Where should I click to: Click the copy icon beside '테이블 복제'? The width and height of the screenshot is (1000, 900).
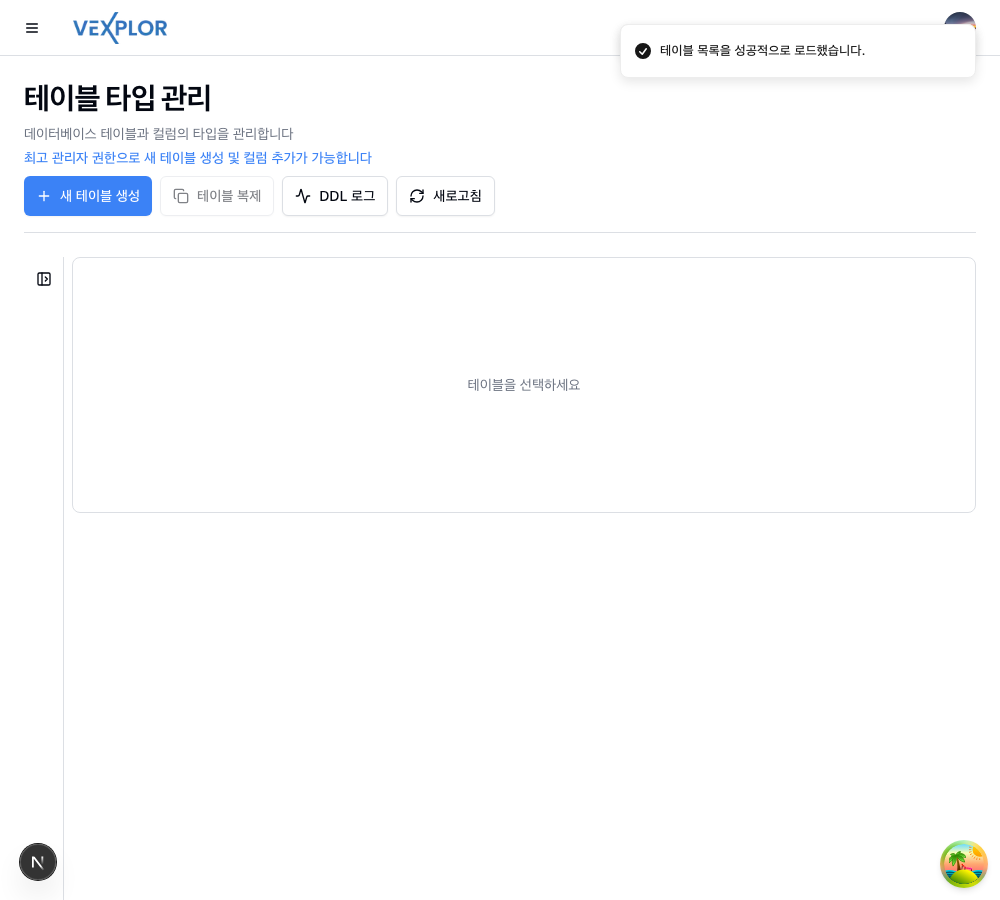click(x=181, y=196)
